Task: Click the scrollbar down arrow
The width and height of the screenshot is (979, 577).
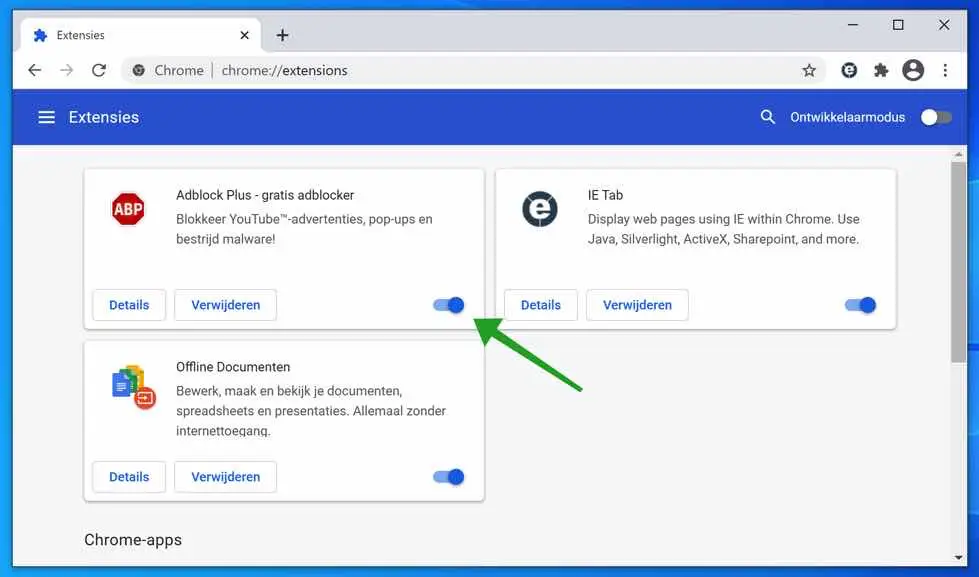Action: click(958, 558)
